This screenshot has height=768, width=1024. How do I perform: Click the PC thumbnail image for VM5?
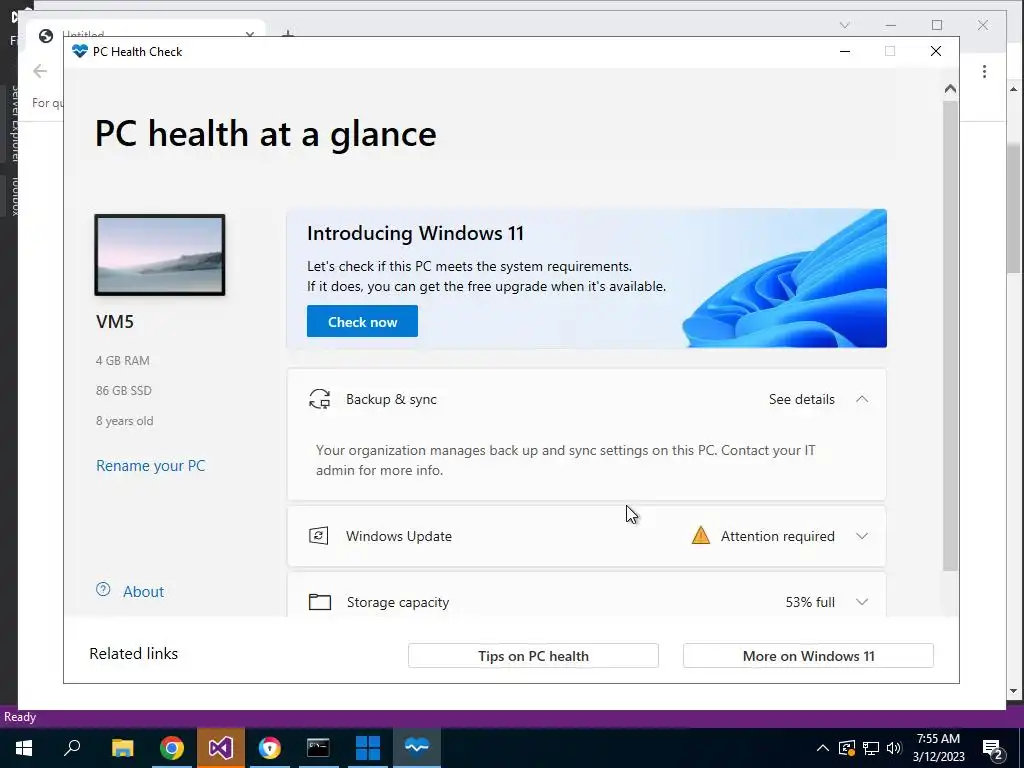160,255
